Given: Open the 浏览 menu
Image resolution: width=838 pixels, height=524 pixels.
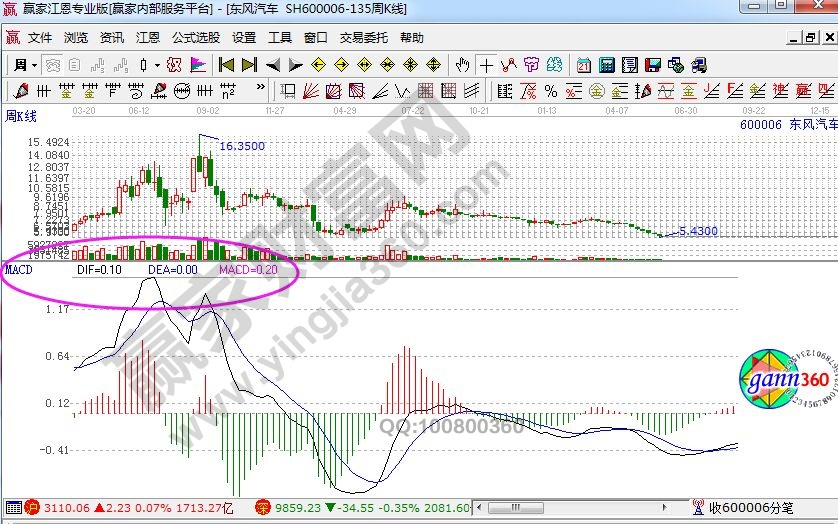Looking at the screenshot, I should pos(75,37).
